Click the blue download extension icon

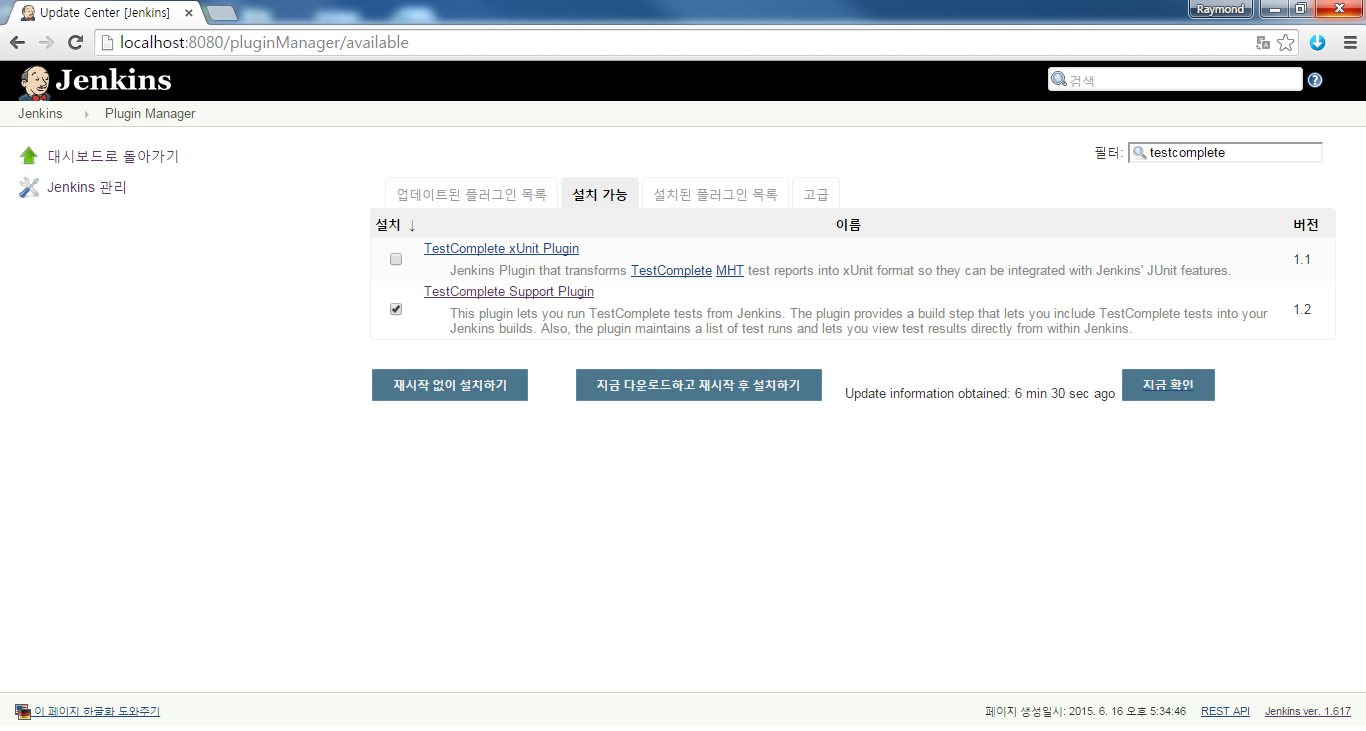tap(1318, 42)
